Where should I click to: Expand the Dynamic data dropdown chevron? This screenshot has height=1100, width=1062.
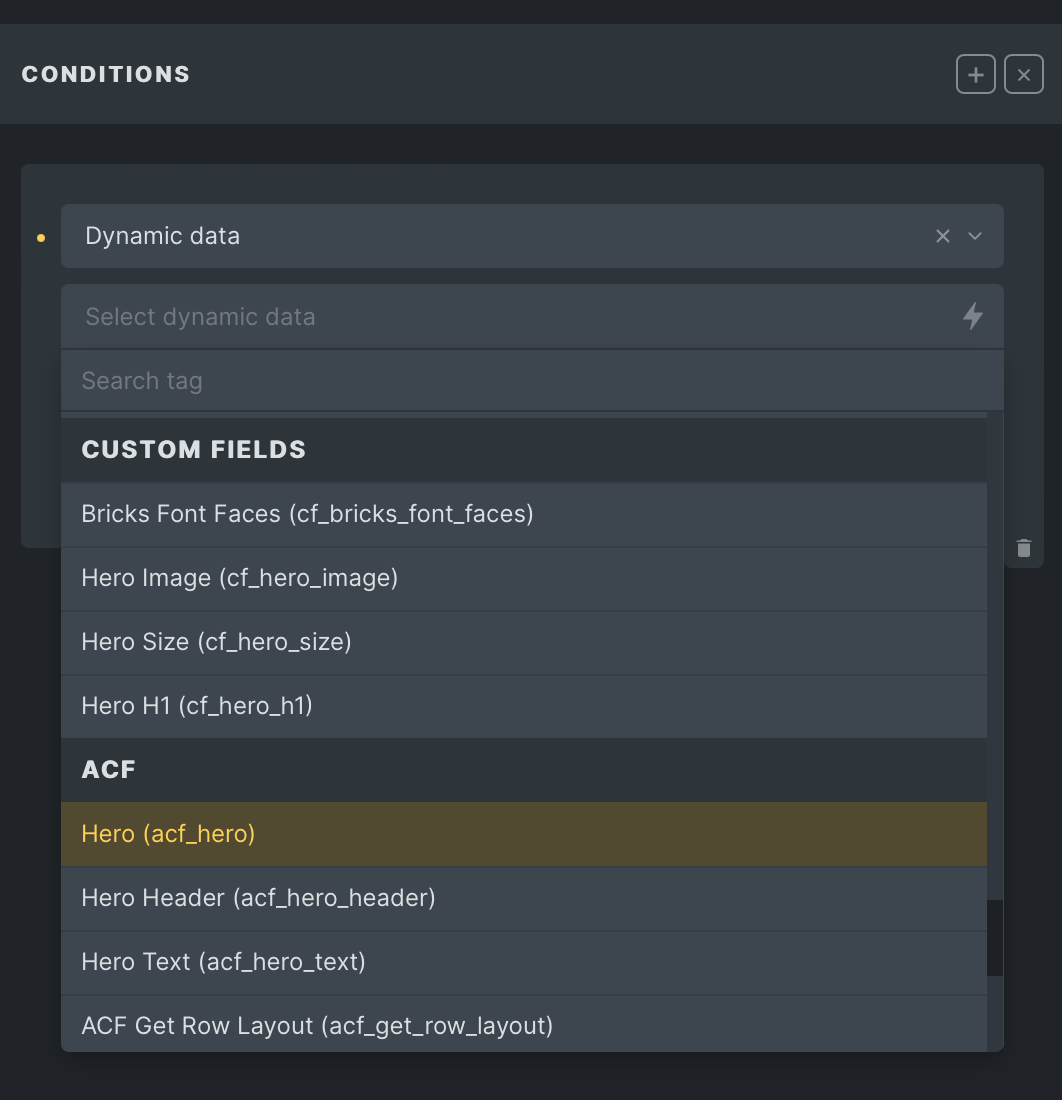(x=974, y=236)
